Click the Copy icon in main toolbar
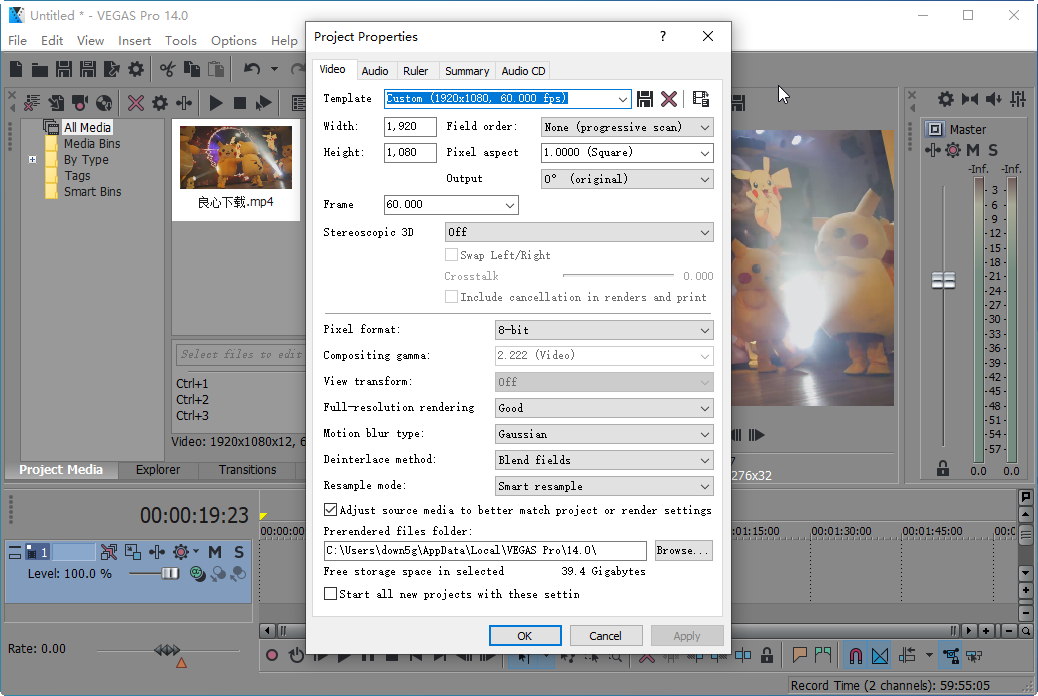This screenshot has height=696, width=1038. coord(191,69)
